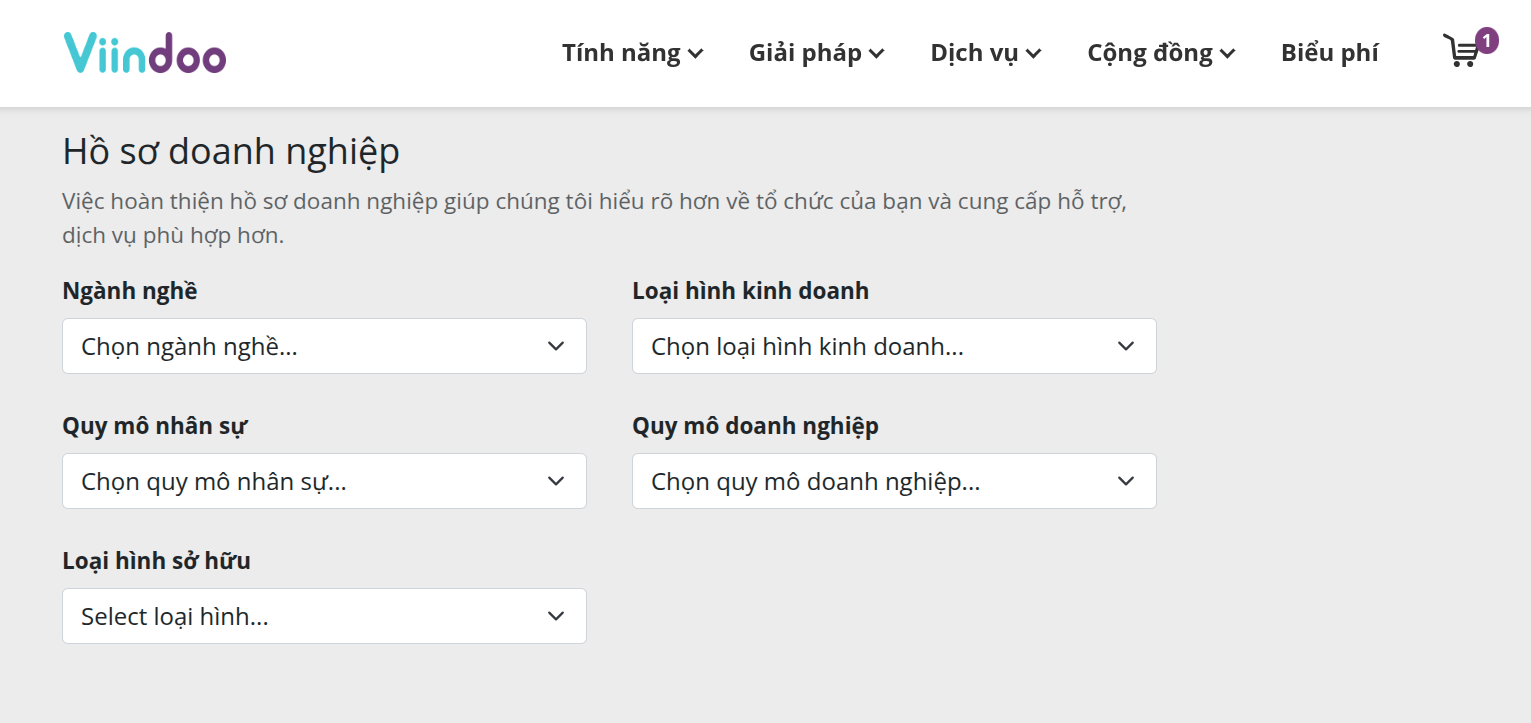Click arrow icon in Ngành nghề select
This screenshot has width=1531, height=723.
click(557, 346)
